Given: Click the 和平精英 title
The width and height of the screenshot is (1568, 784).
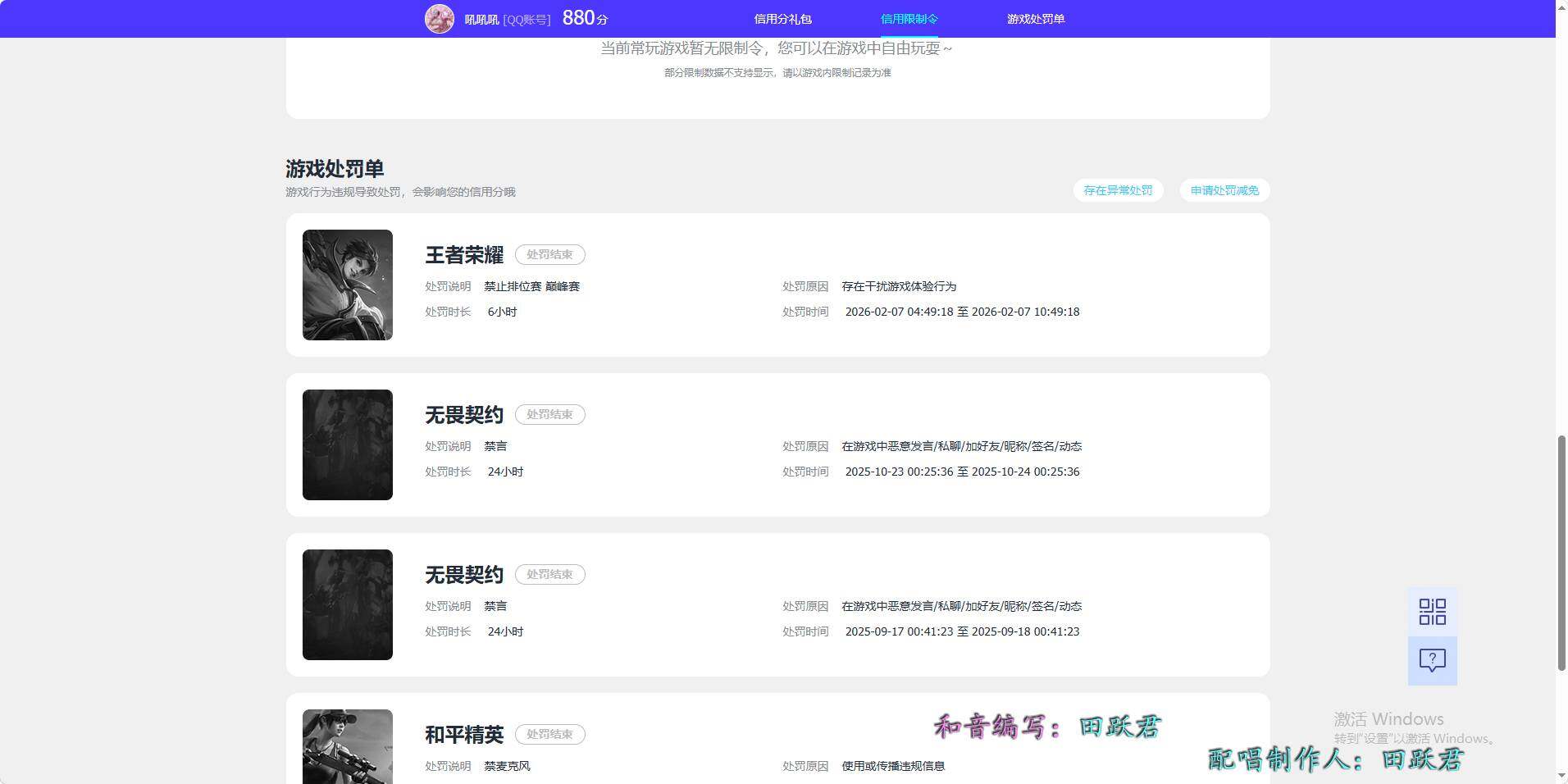Looking at the screenshot, I should tap(464, 735).
